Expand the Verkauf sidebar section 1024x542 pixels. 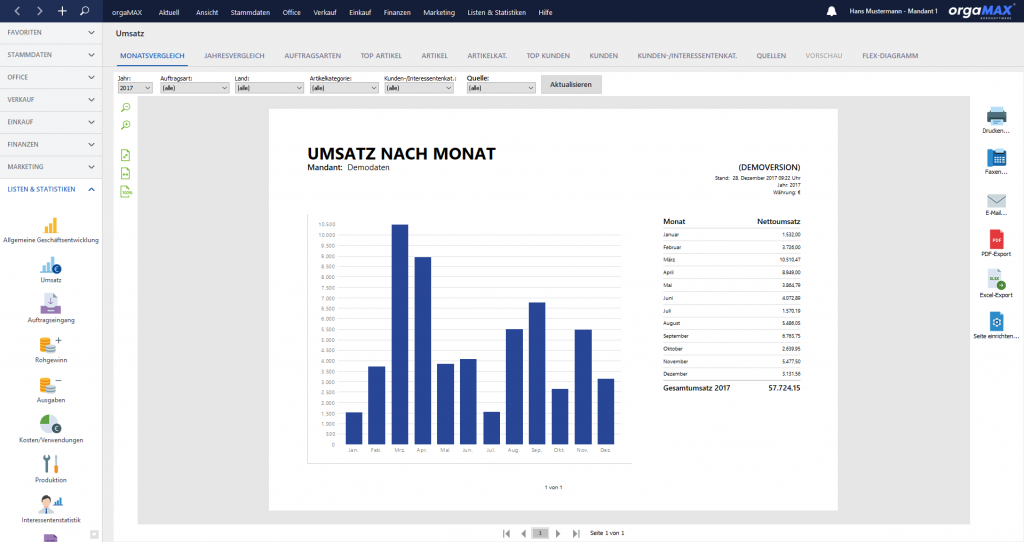(51, 99)
